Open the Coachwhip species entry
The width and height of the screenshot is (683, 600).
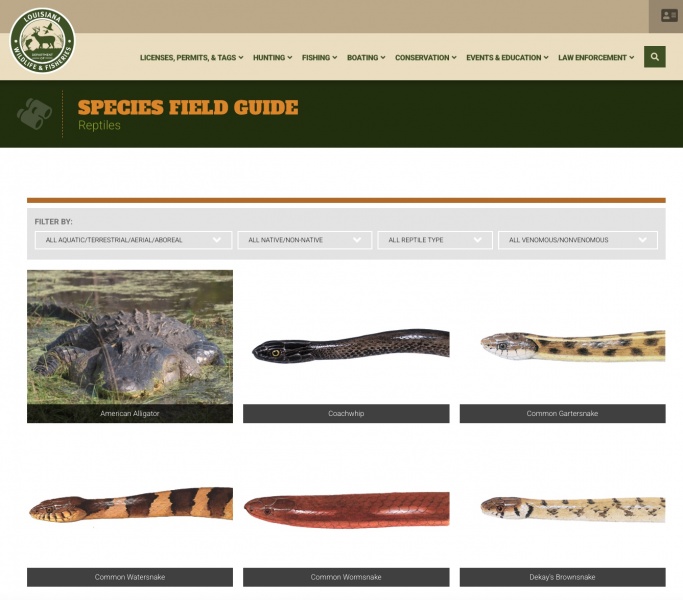click(346, 414)
